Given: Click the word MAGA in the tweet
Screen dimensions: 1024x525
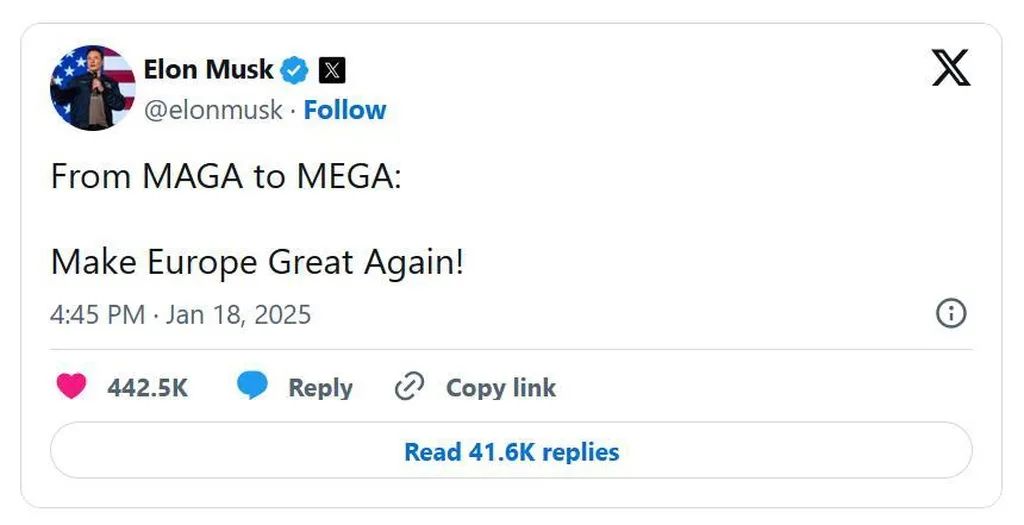Looking at the screenshot, I should pos(192,177).
